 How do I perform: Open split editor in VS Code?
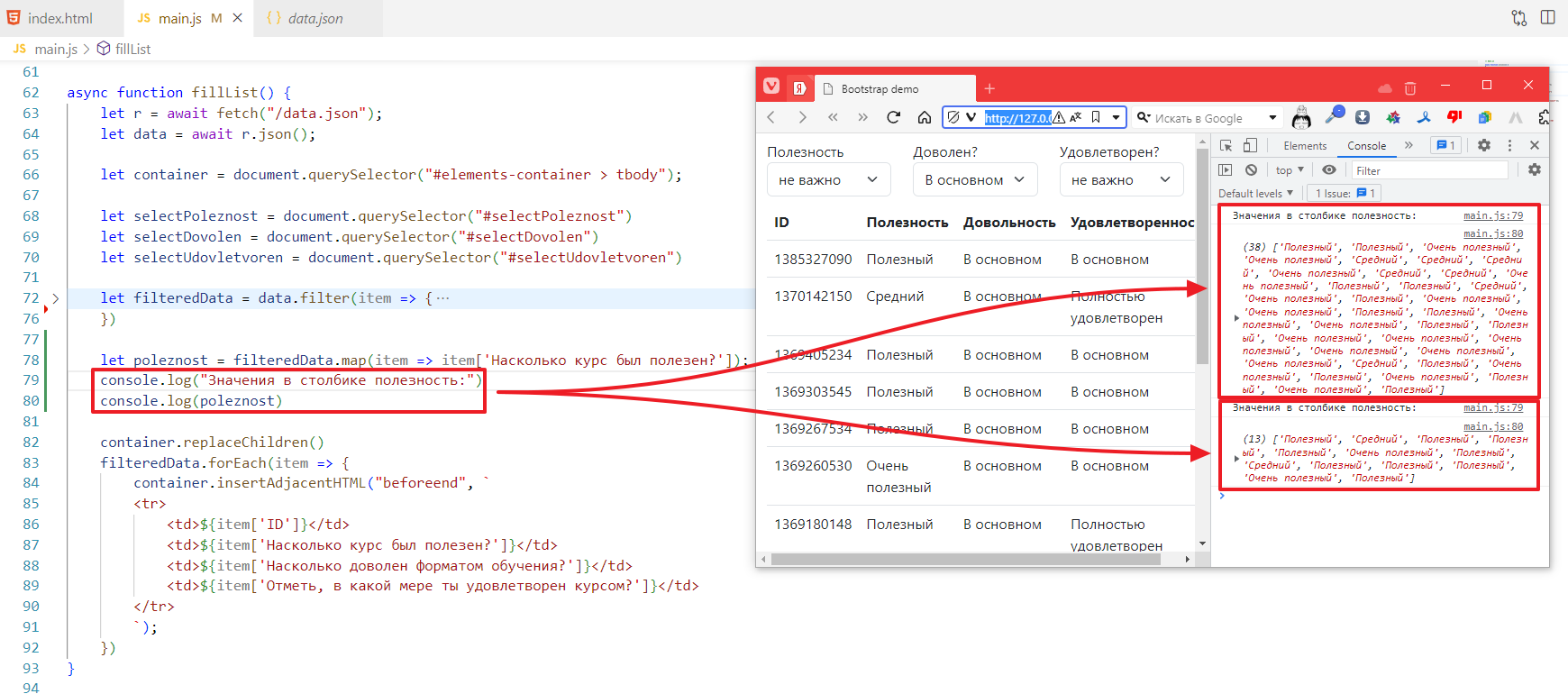pos(1547,17)
